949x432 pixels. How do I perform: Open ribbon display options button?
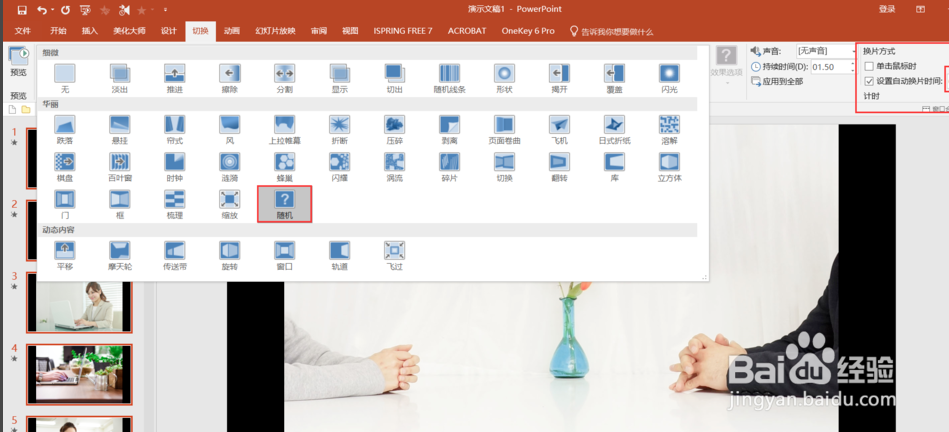tap(921, 9)
